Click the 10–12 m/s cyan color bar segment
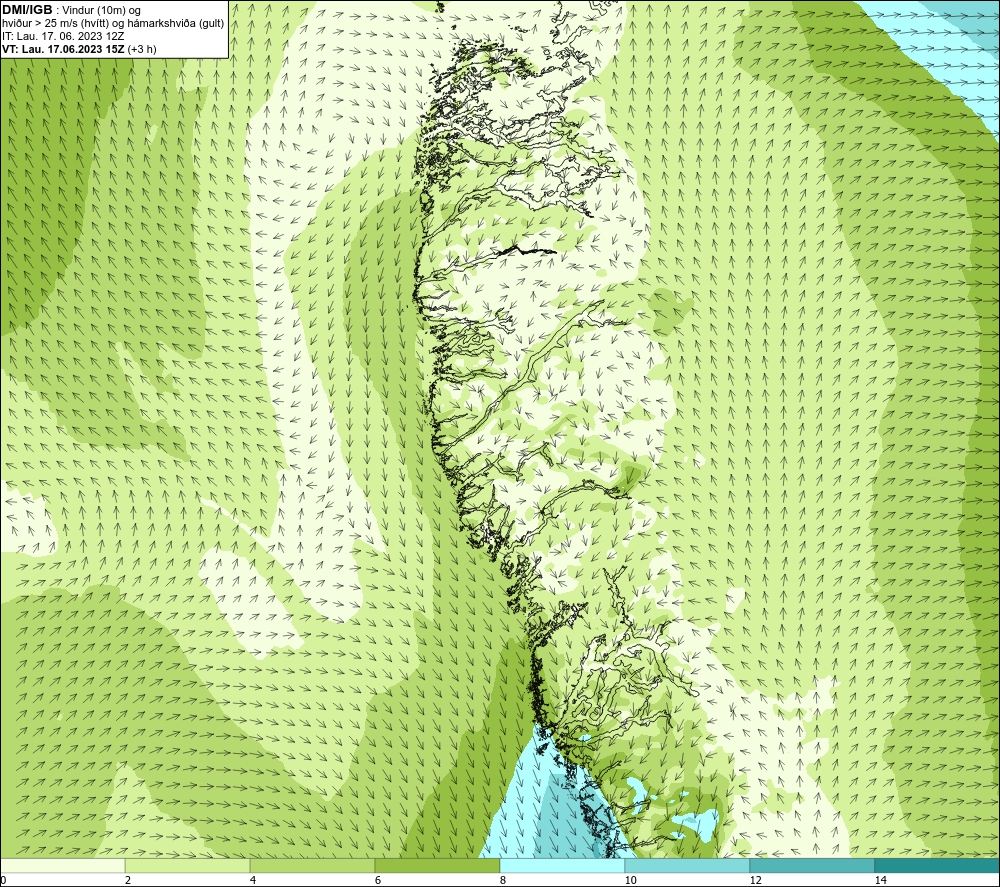The image size is (1000, 887). 688,866
